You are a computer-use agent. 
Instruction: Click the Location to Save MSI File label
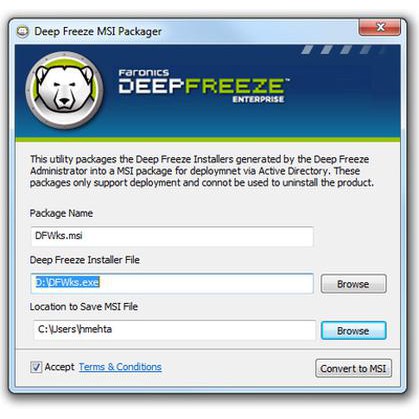pyautogui.click(x=84, y=307)
